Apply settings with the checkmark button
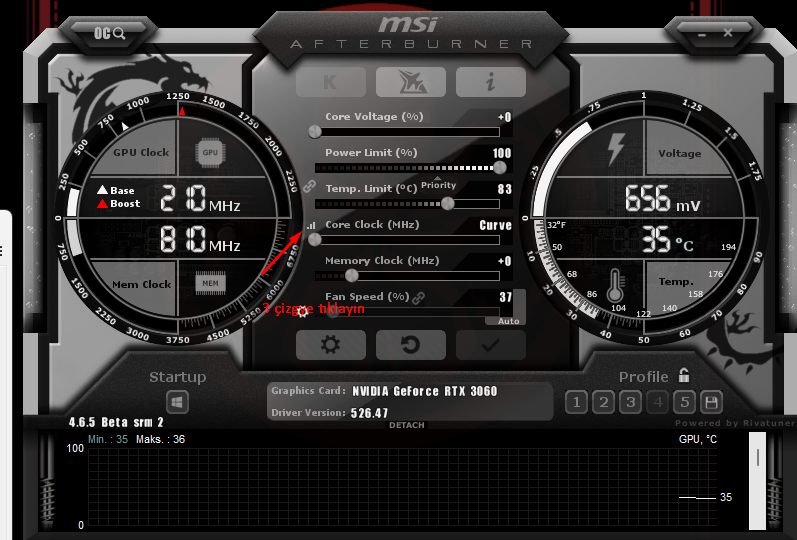The width and height of the screenshot is (797, 540). click(x=491, y=345)
